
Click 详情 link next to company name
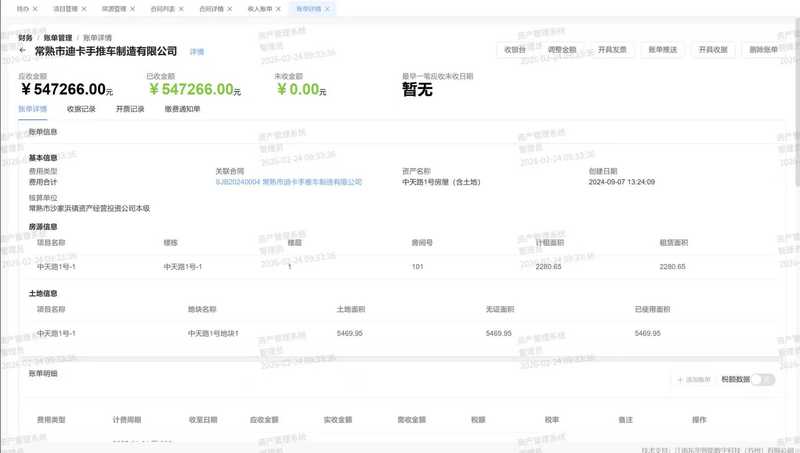click(x=197, y=51)
